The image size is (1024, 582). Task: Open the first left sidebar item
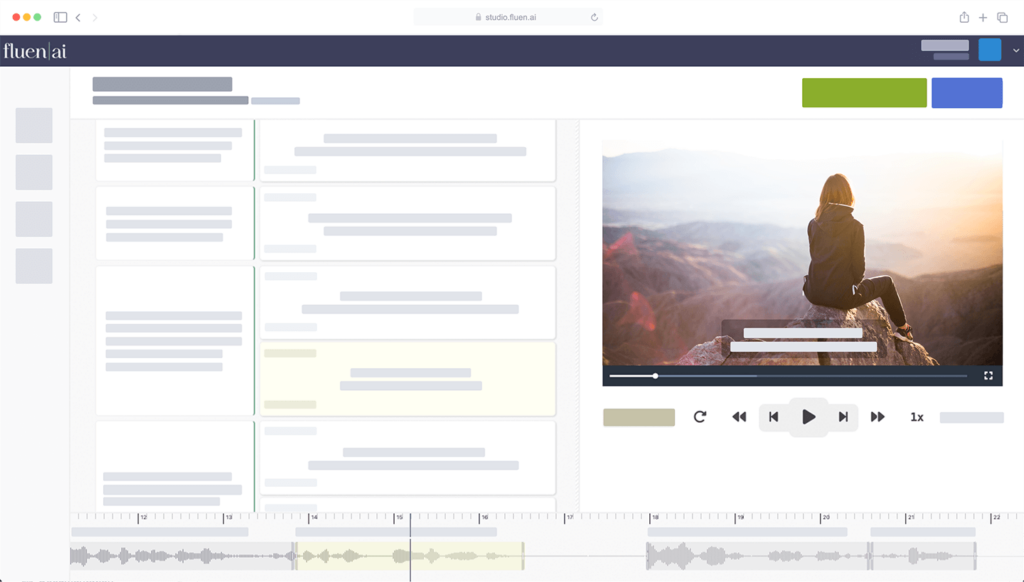coord(34,126)
